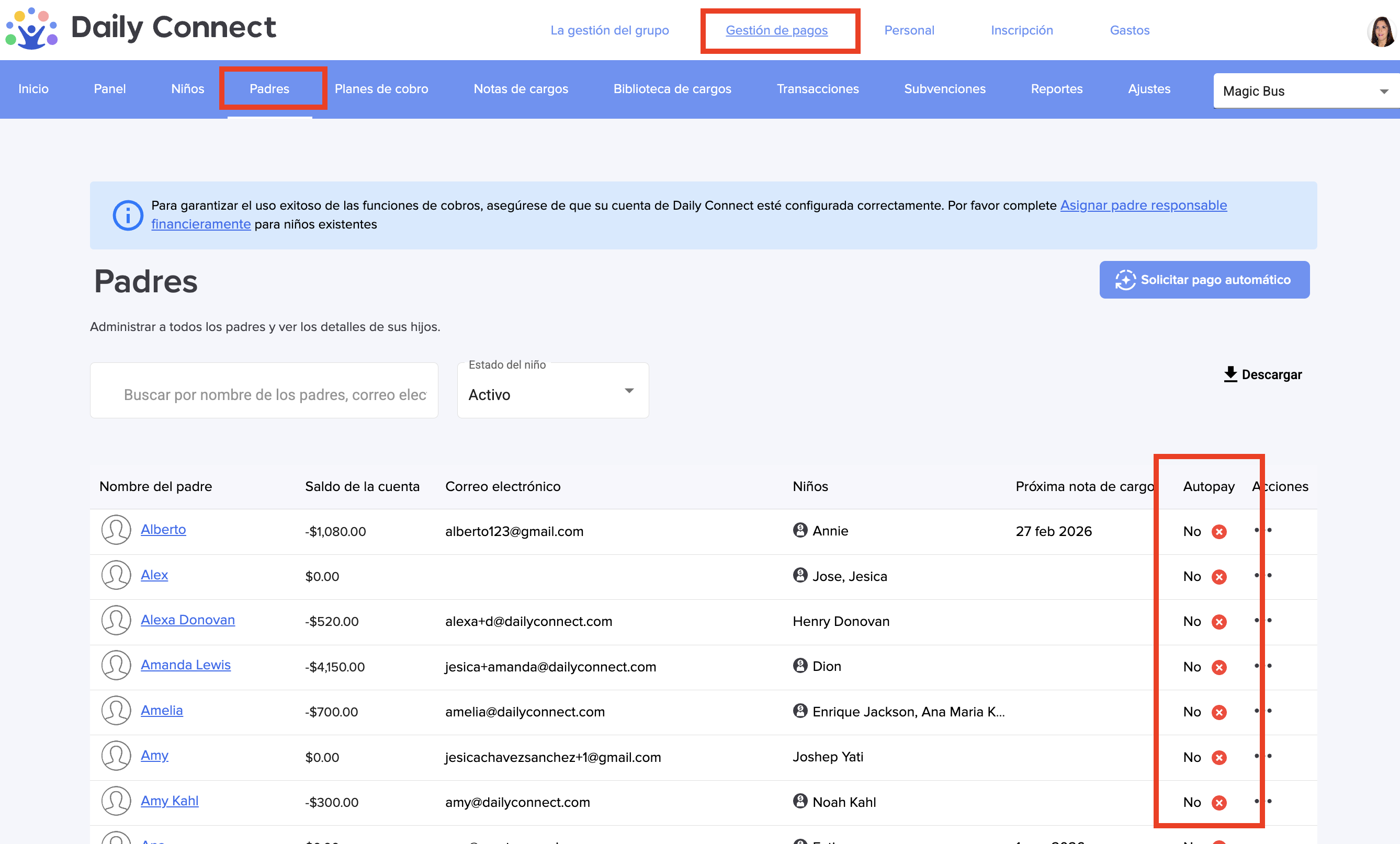Open the actions menu for Alexa Donovan
This screenshot has height=844, width=1400.
[1262, 621]
